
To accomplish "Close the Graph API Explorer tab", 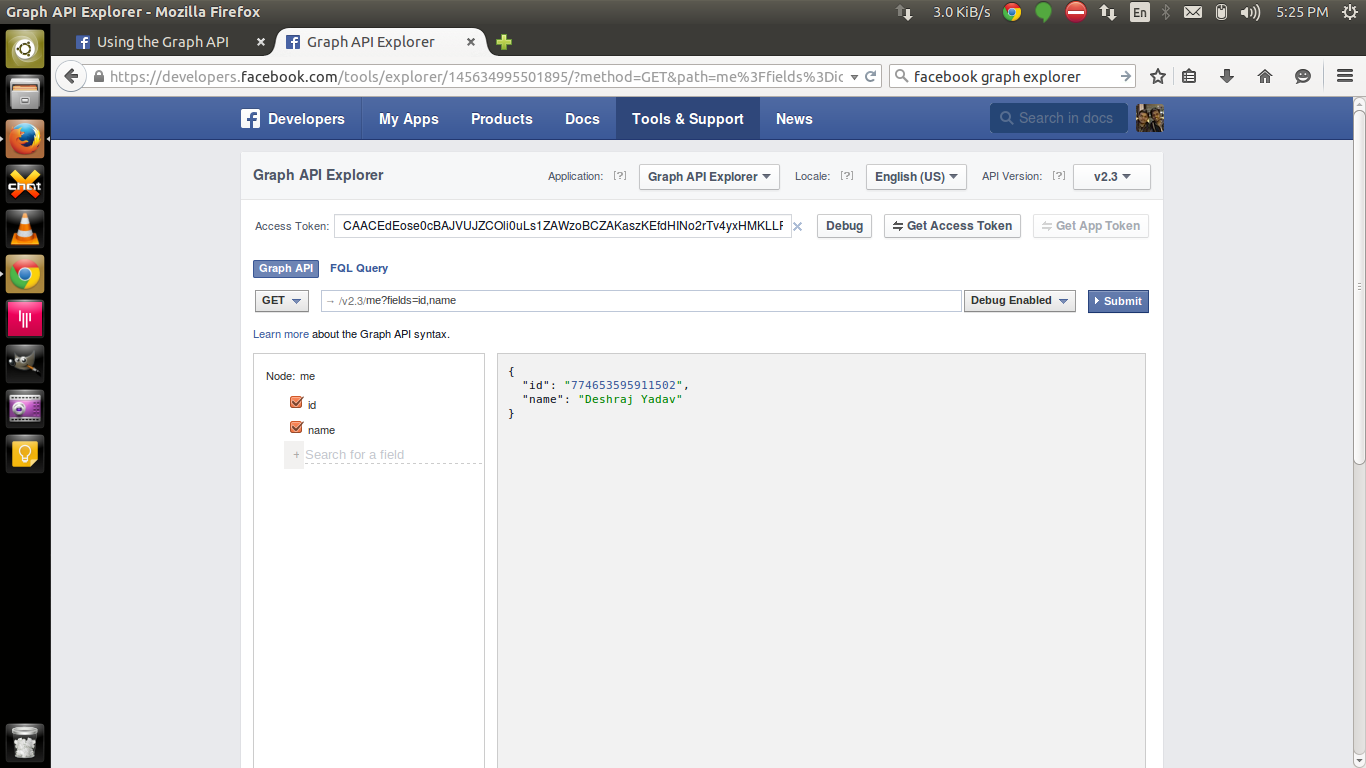I will click(x=470, y=42).
